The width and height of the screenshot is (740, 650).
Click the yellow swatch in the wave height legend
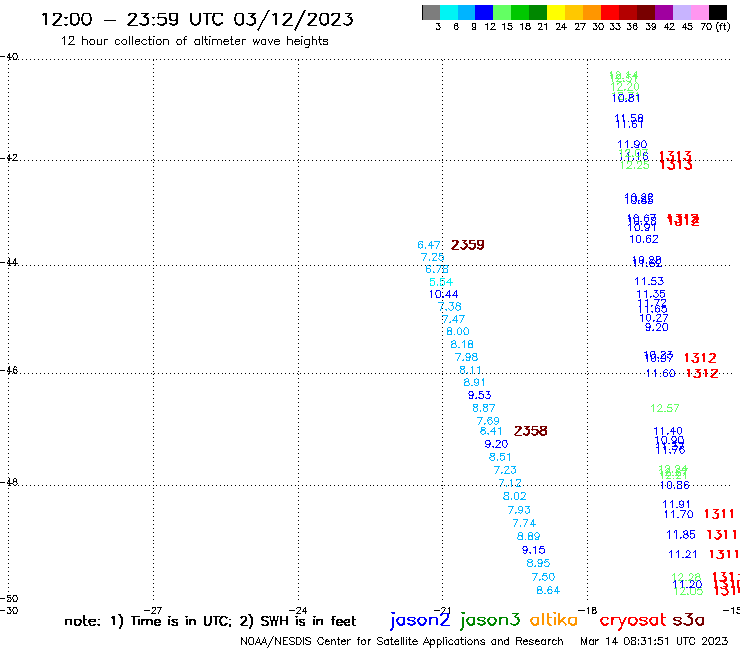(556, 12)
